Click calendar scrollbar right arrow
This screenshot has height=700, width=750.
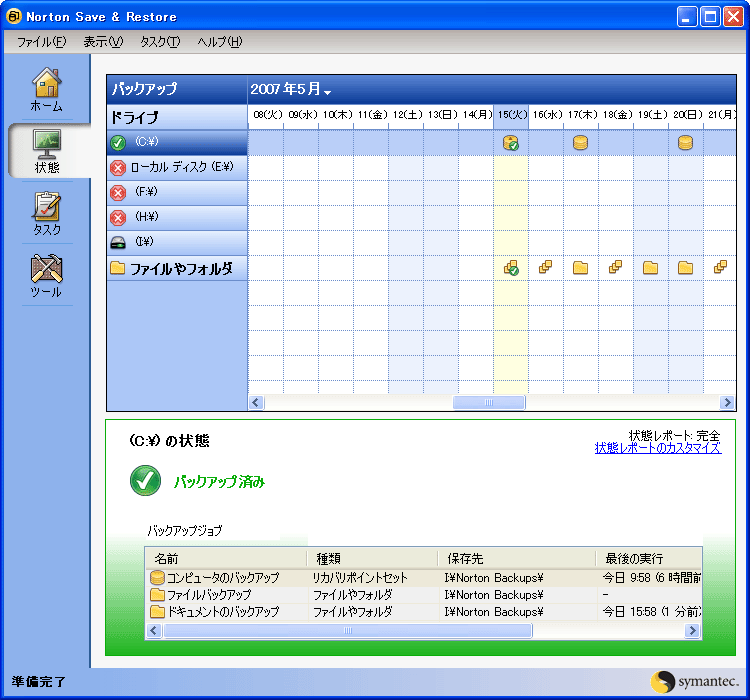click(x=728, y=402)
